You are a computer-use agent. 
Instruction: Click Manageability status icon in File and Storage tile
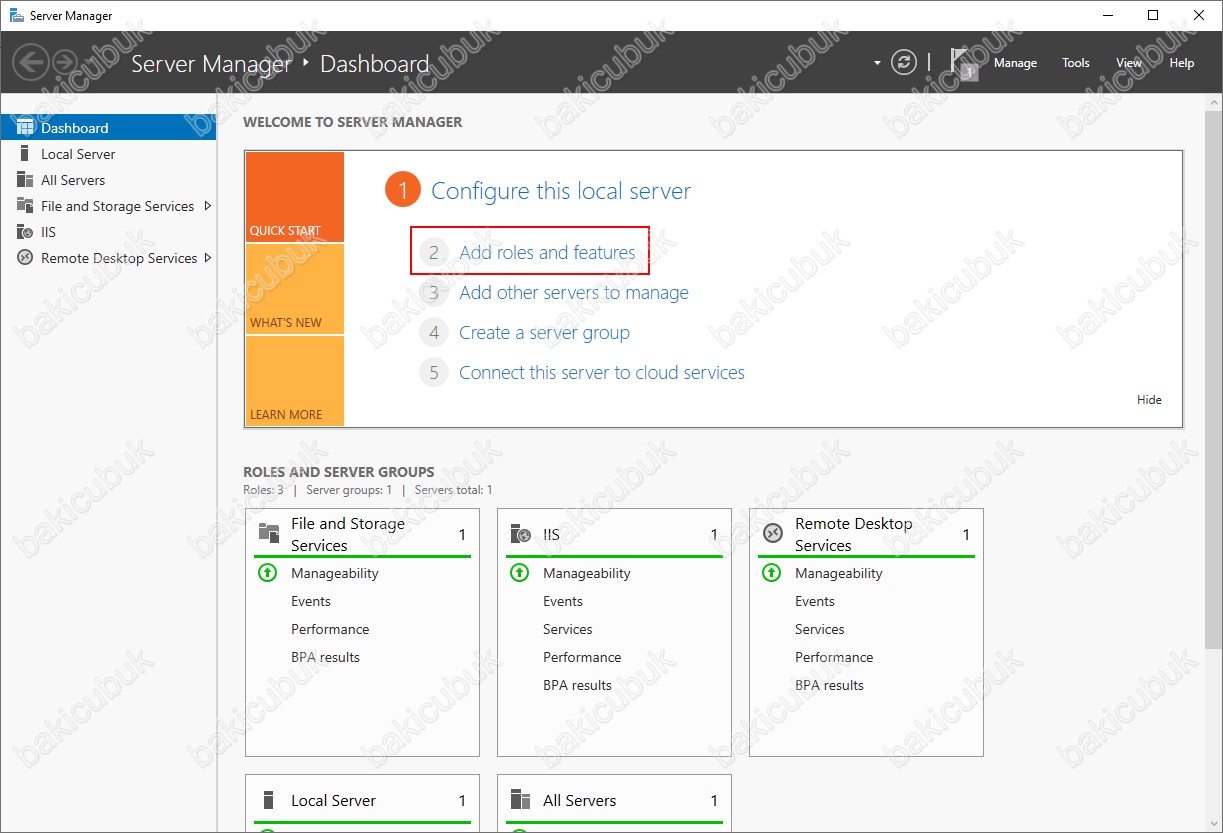coord(267,573)
